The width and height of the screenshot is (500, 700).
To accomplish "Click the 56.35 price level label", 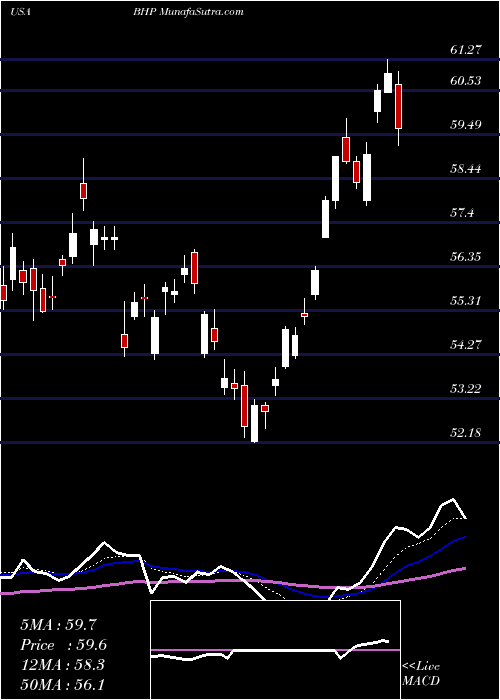I will 466,257.
